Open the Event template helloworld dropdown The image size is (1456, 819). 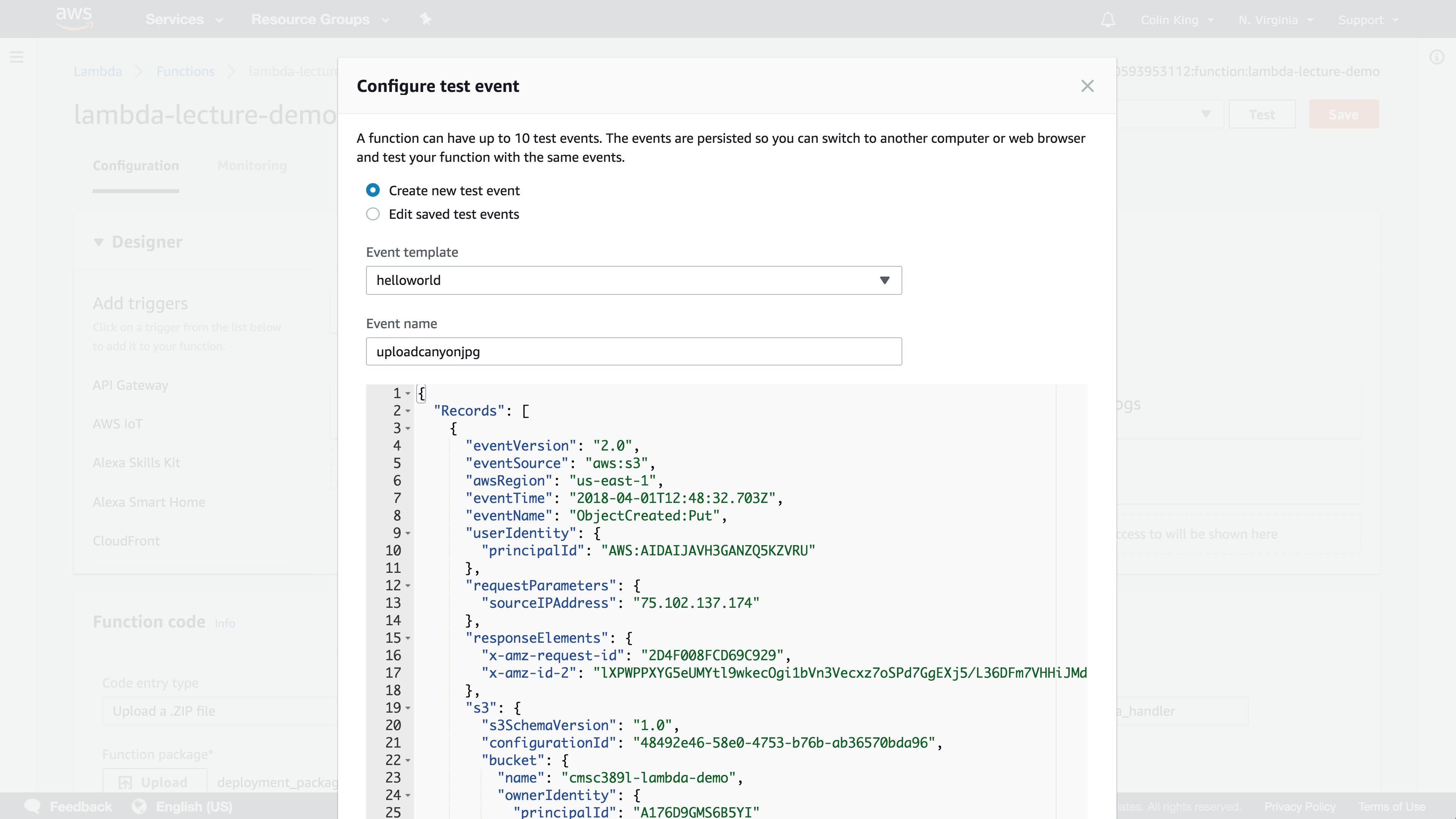point(633,280)
